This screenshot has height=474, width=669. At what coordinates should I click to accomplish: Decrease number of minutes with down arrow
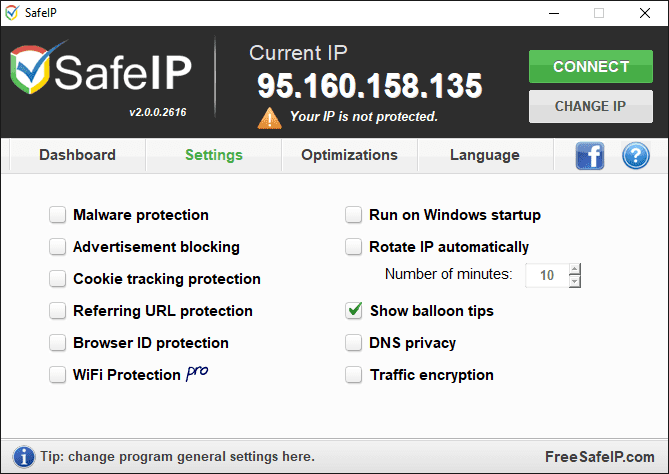tap(574, 281)
